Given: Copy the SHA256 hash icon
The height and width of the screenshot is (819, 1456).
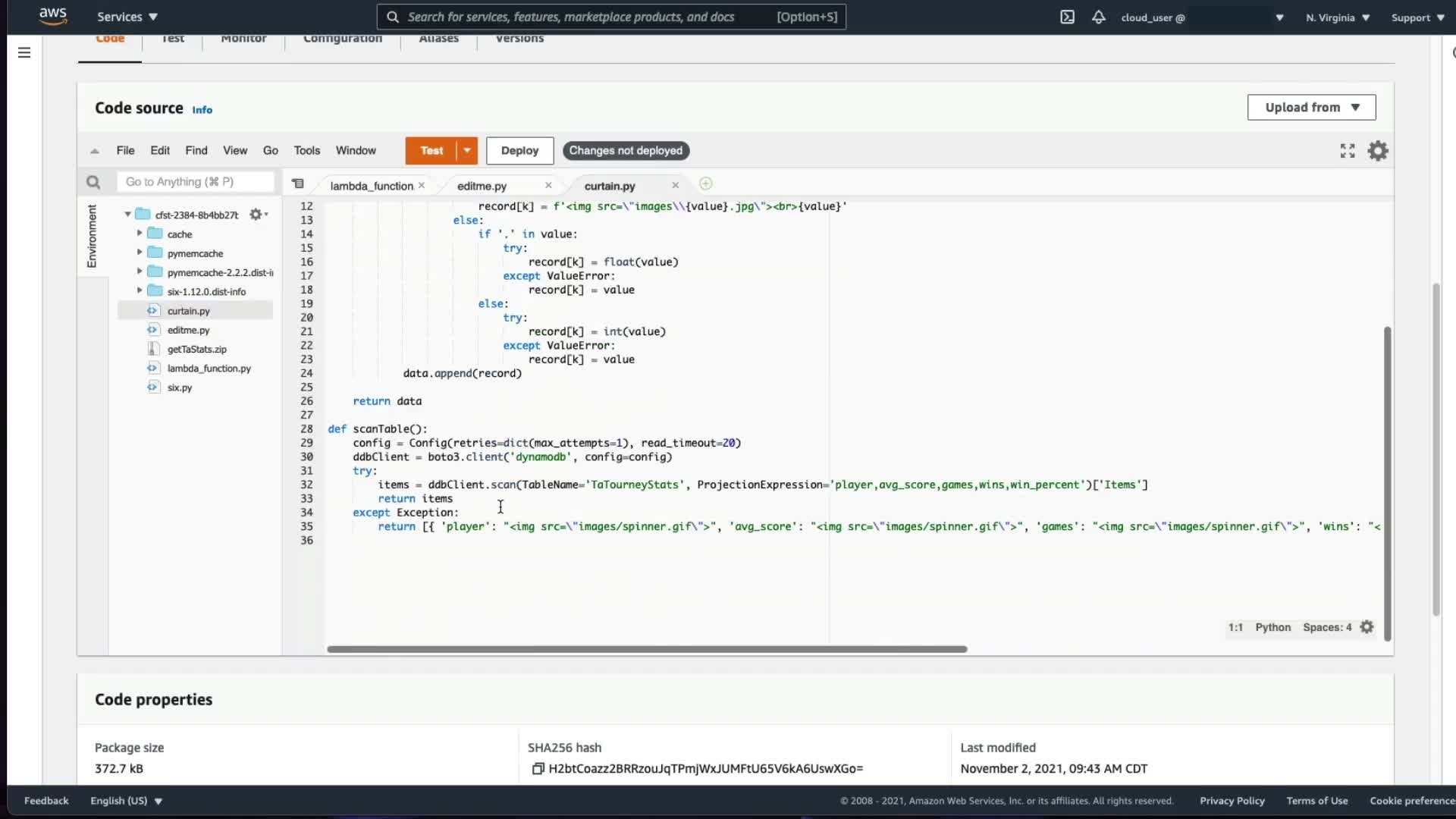Looking at the screenshot, I should [x=538, y=768].
